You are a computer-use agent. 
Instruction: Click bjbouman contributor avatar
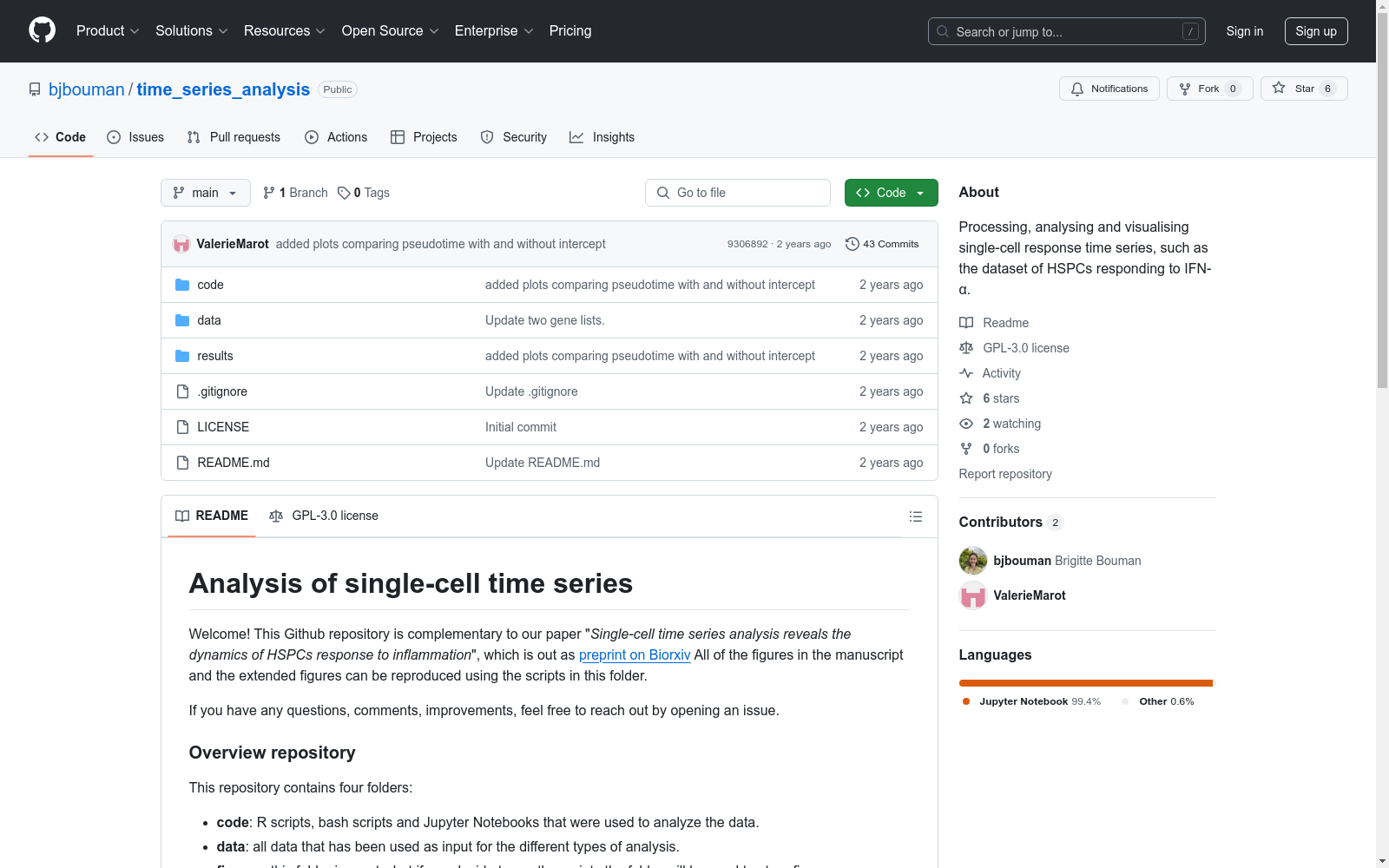coord(973,561)
